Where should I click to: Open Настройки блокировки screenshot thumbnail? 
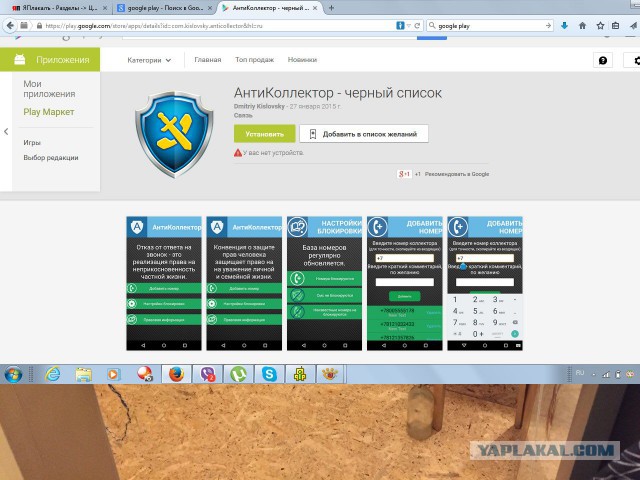point(324,283)
